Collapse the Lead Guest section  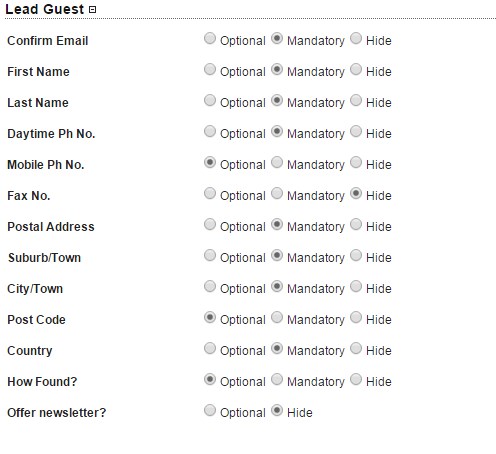93,10
